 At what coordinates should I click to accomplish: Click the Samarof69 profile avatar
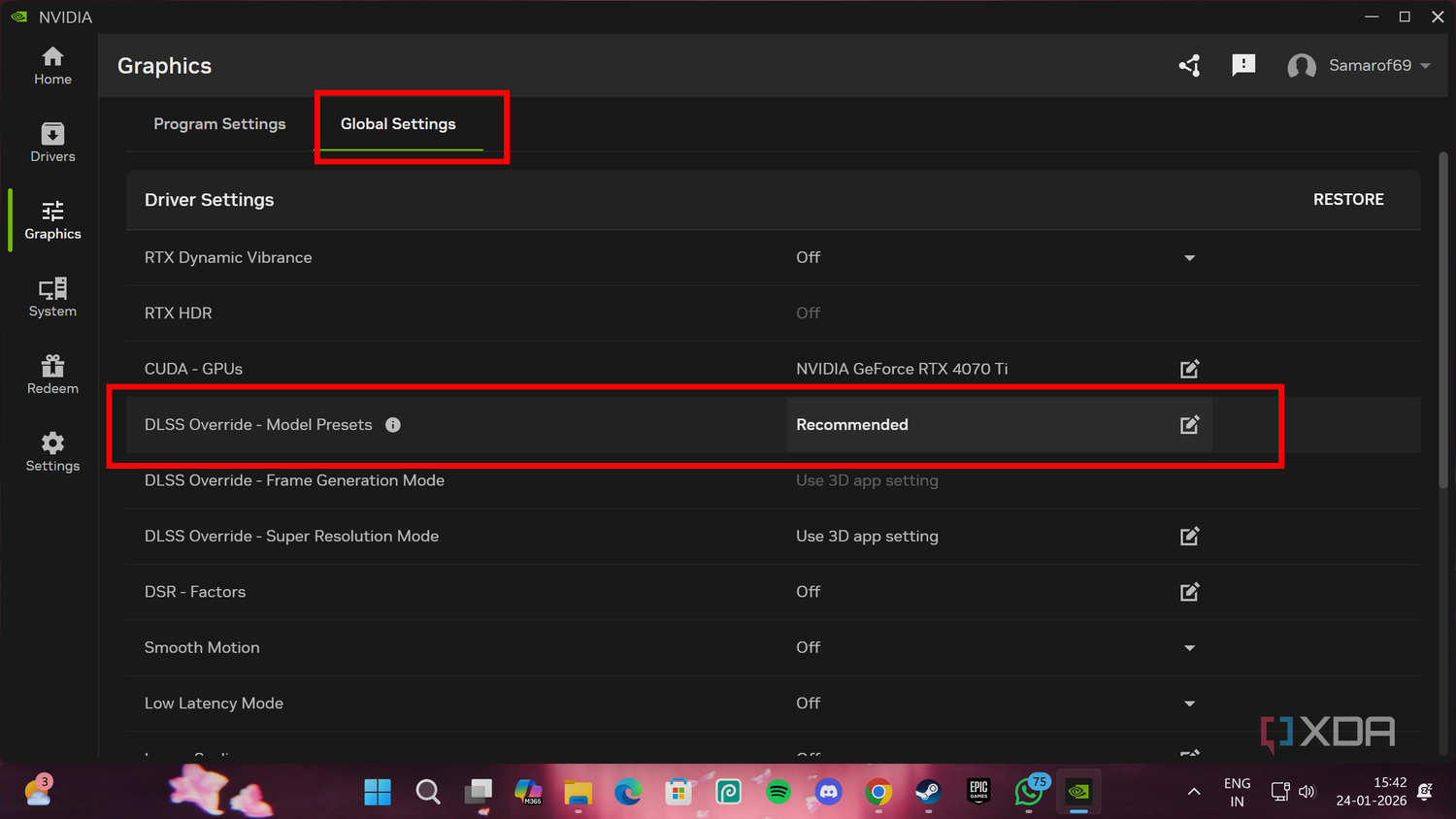pos(1302,66)
